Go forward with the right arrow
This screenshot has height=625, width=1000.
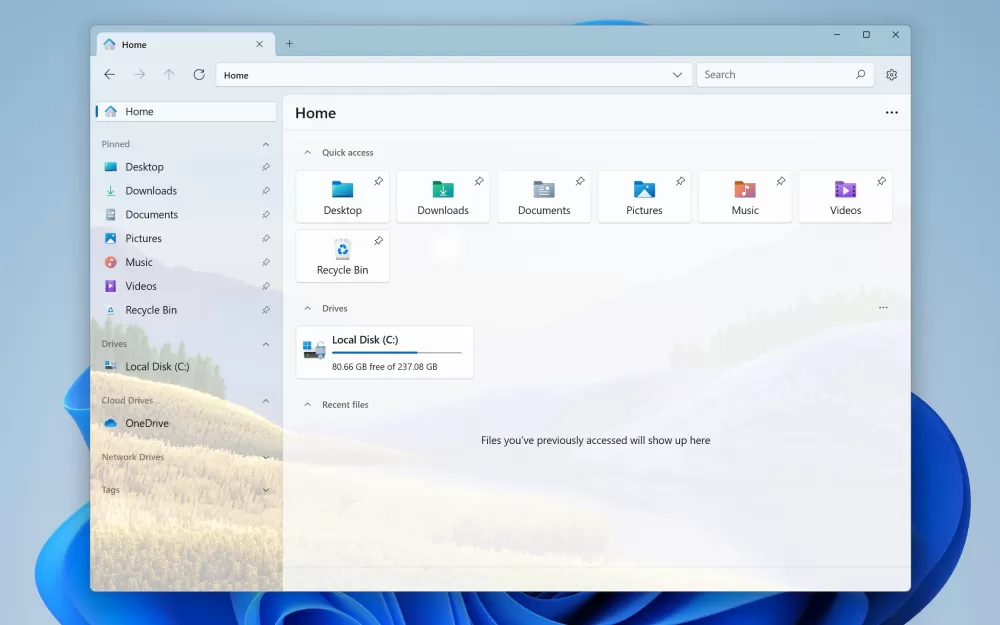[139, 75]
